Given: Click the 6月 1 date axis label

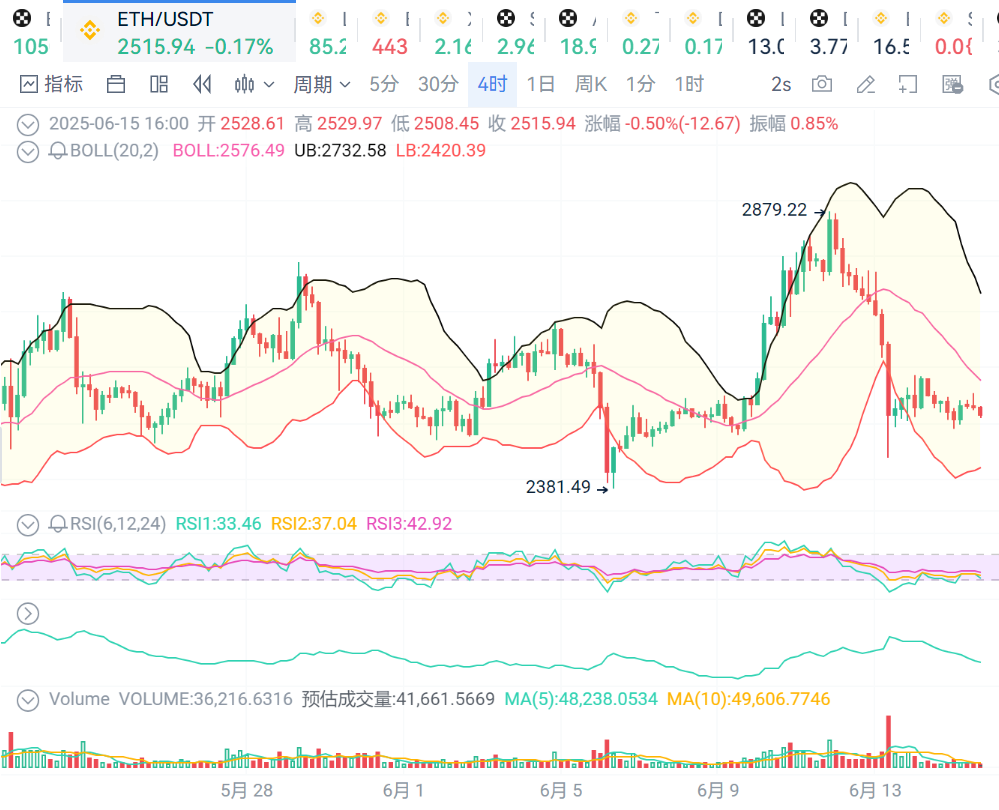Looking at the screenshot, I should pyautogui.click(x=403, y=791).
